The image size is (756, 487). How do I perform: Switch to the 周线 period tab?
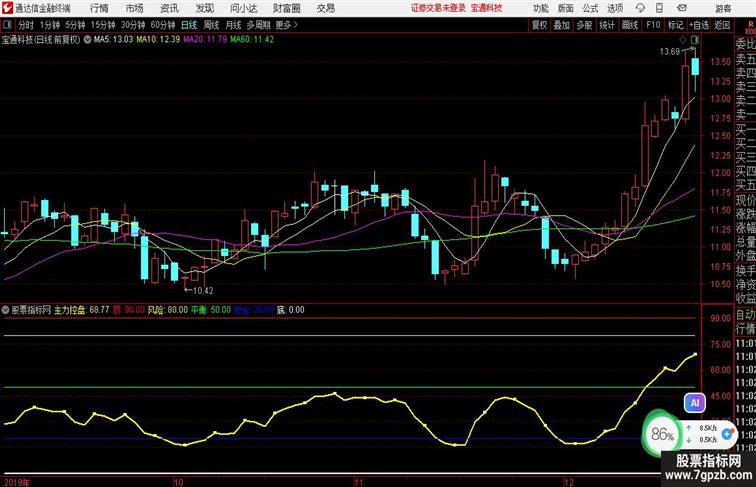[211, 25]
